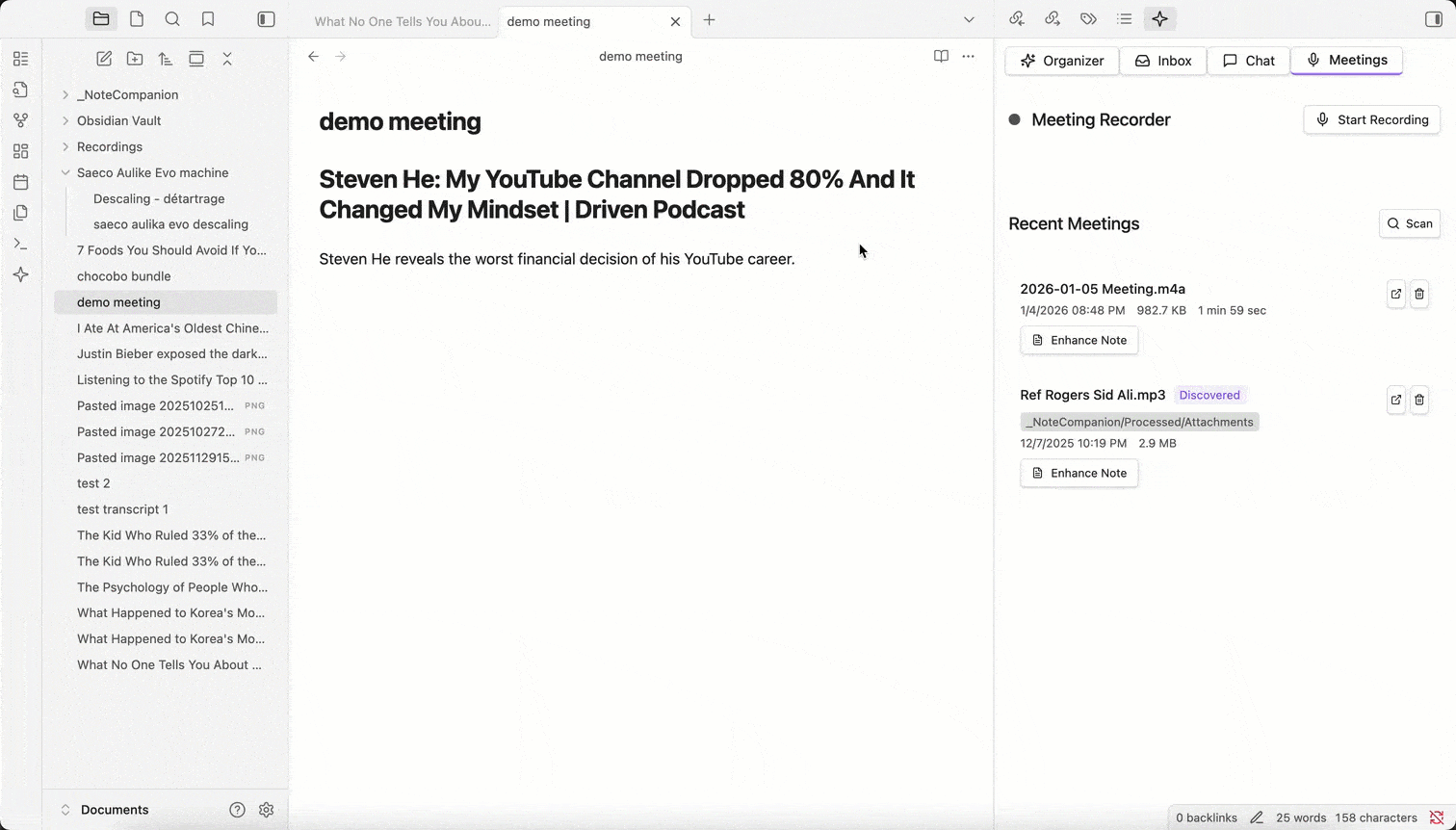The width and height of the screenshot is (1456, 830).
Task: Open the Inbox tab
Action: tap(1163, 60)
